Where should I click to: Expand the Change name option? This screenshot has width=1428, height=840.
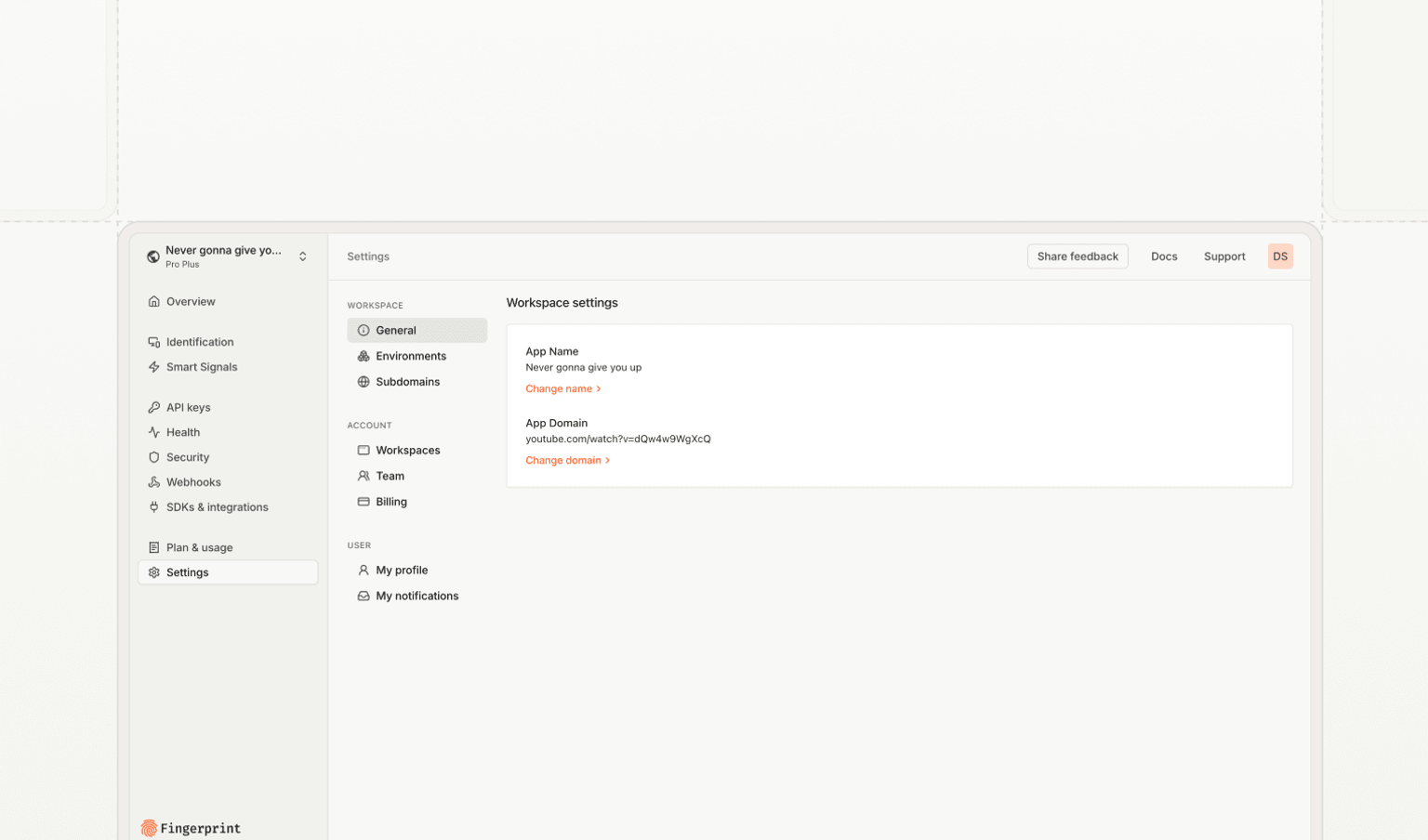coord(563,388)
